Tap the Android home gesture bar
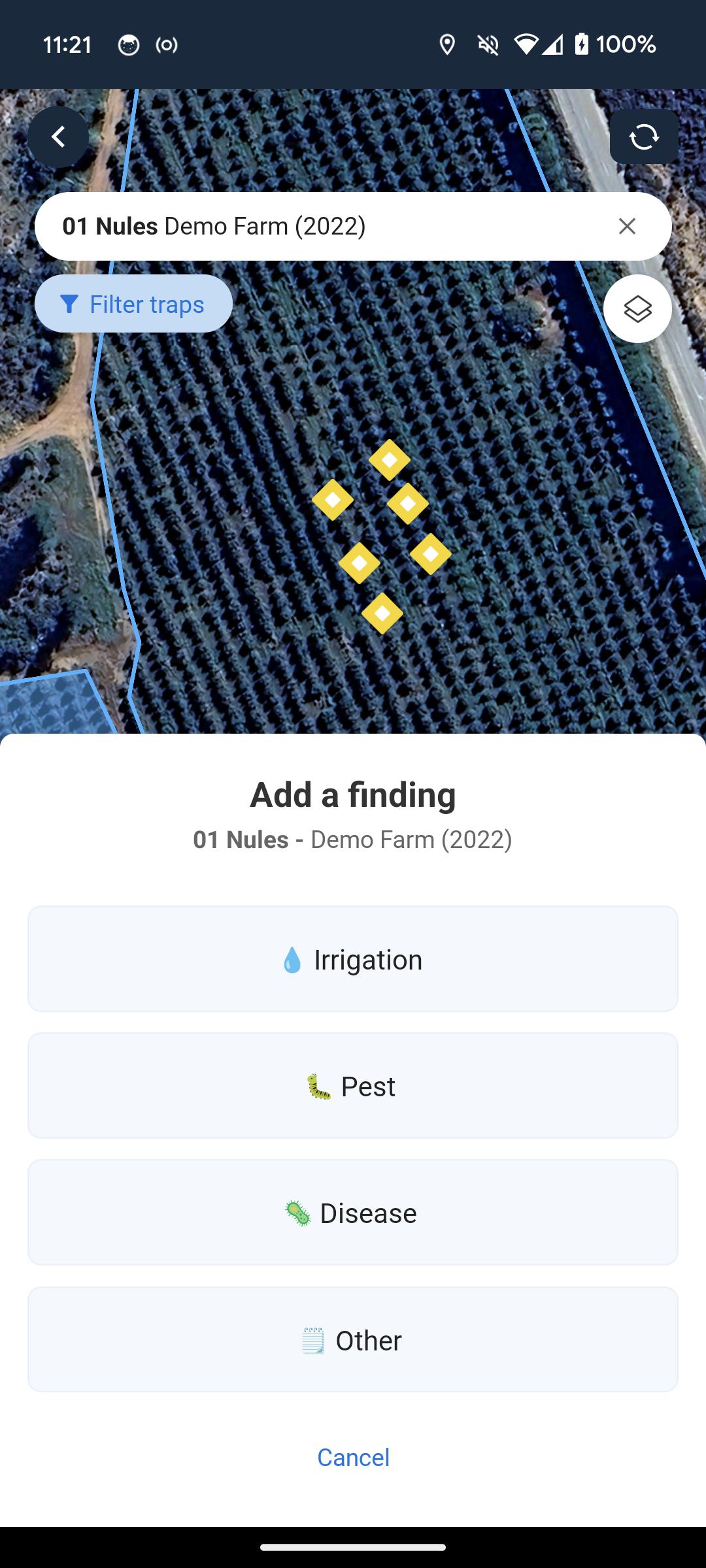The image size is (706, 1568). [353, 1547]
